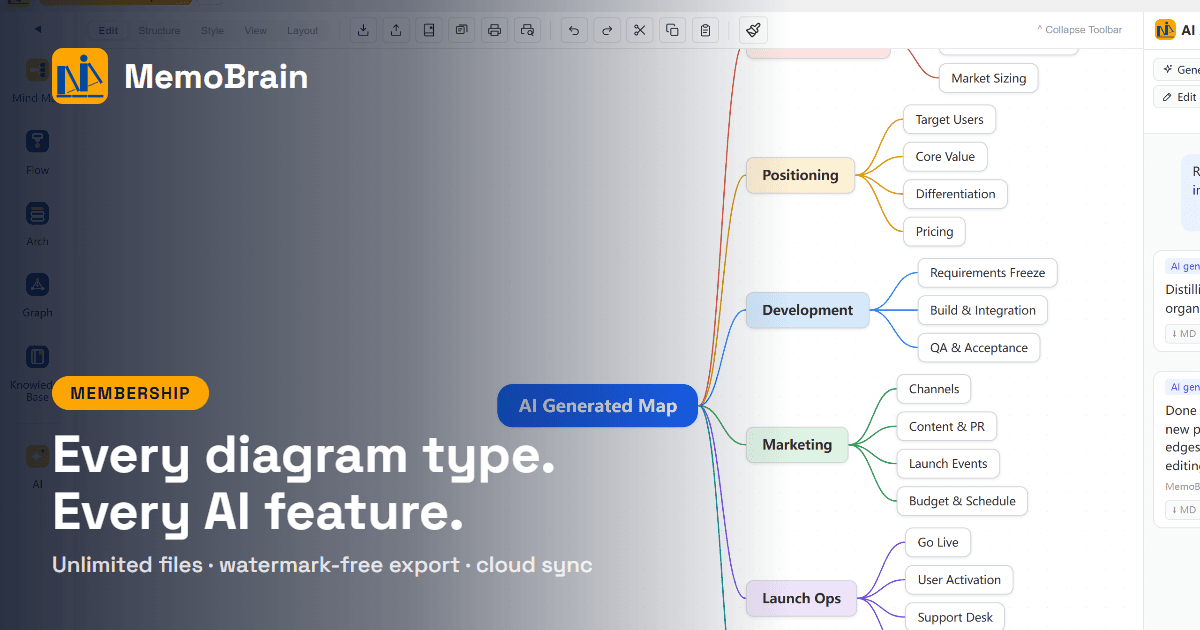Screen dimensions: 1200x630
Task: Download MD from the Done message card
Action: [1183, 510]
